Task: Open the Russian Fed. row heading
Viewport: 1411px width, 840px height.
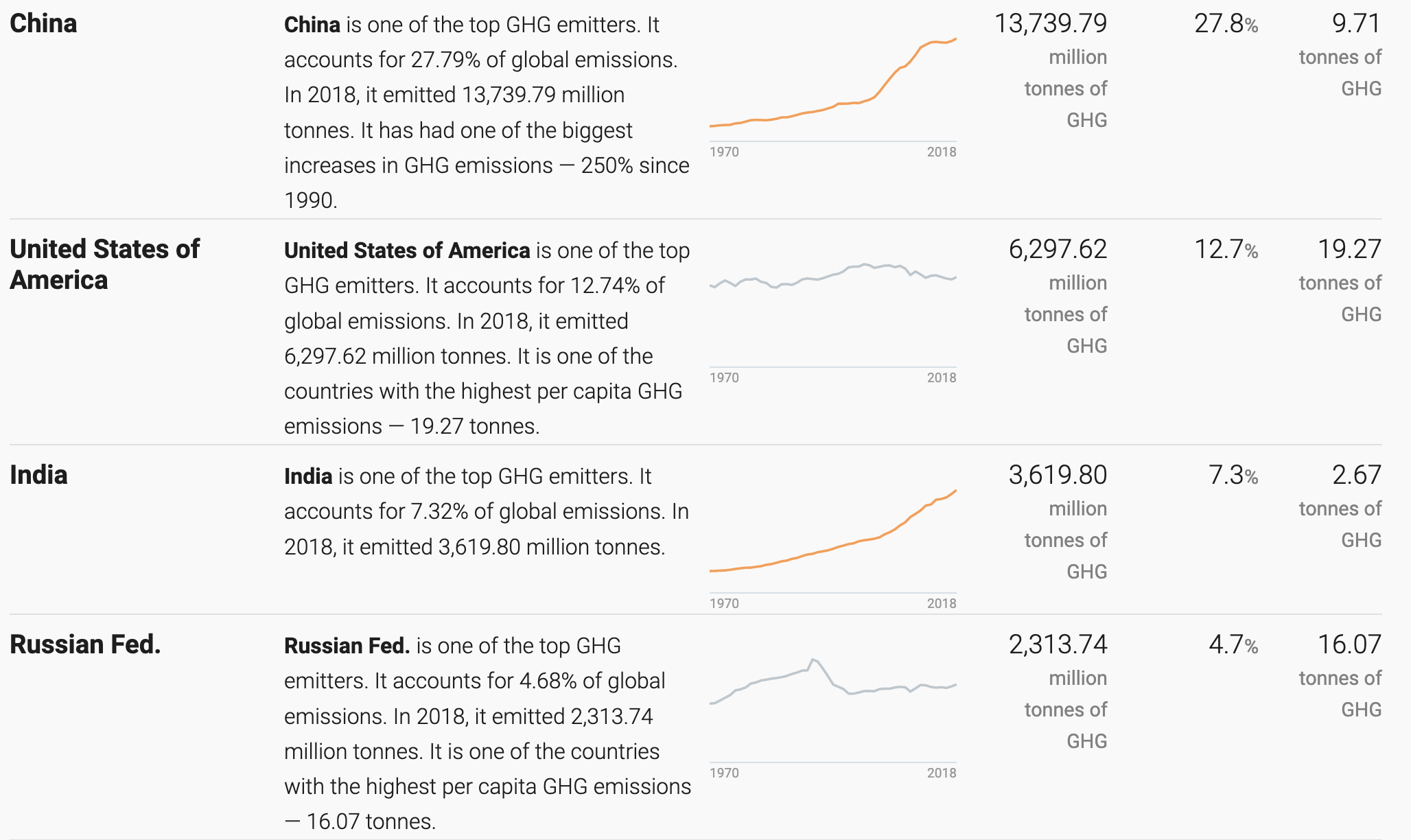Action: point(85,644)
